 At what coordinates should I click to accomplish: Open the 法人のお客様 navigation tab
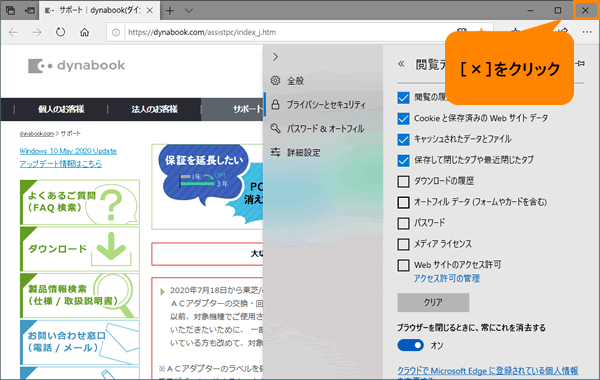[154, 109]
